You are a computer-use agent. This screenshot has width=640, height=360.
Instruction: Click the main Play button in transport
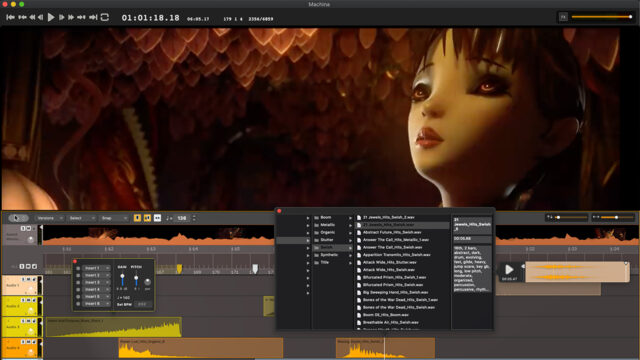(x=51, y=17)
